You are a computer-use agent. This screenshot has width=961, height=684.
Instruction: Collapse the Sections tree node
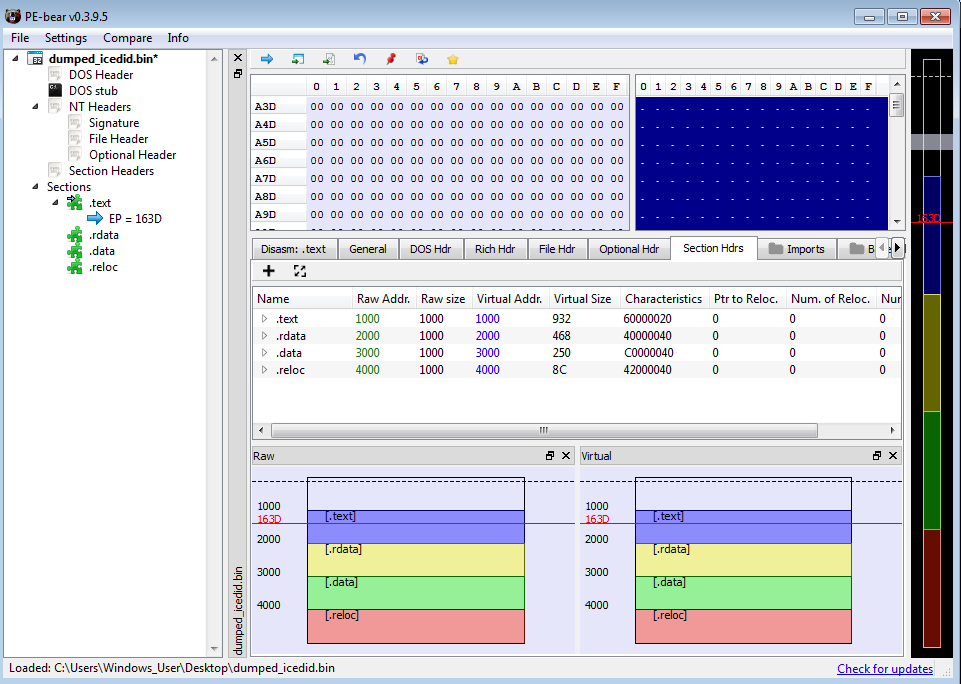pos(36,187)
